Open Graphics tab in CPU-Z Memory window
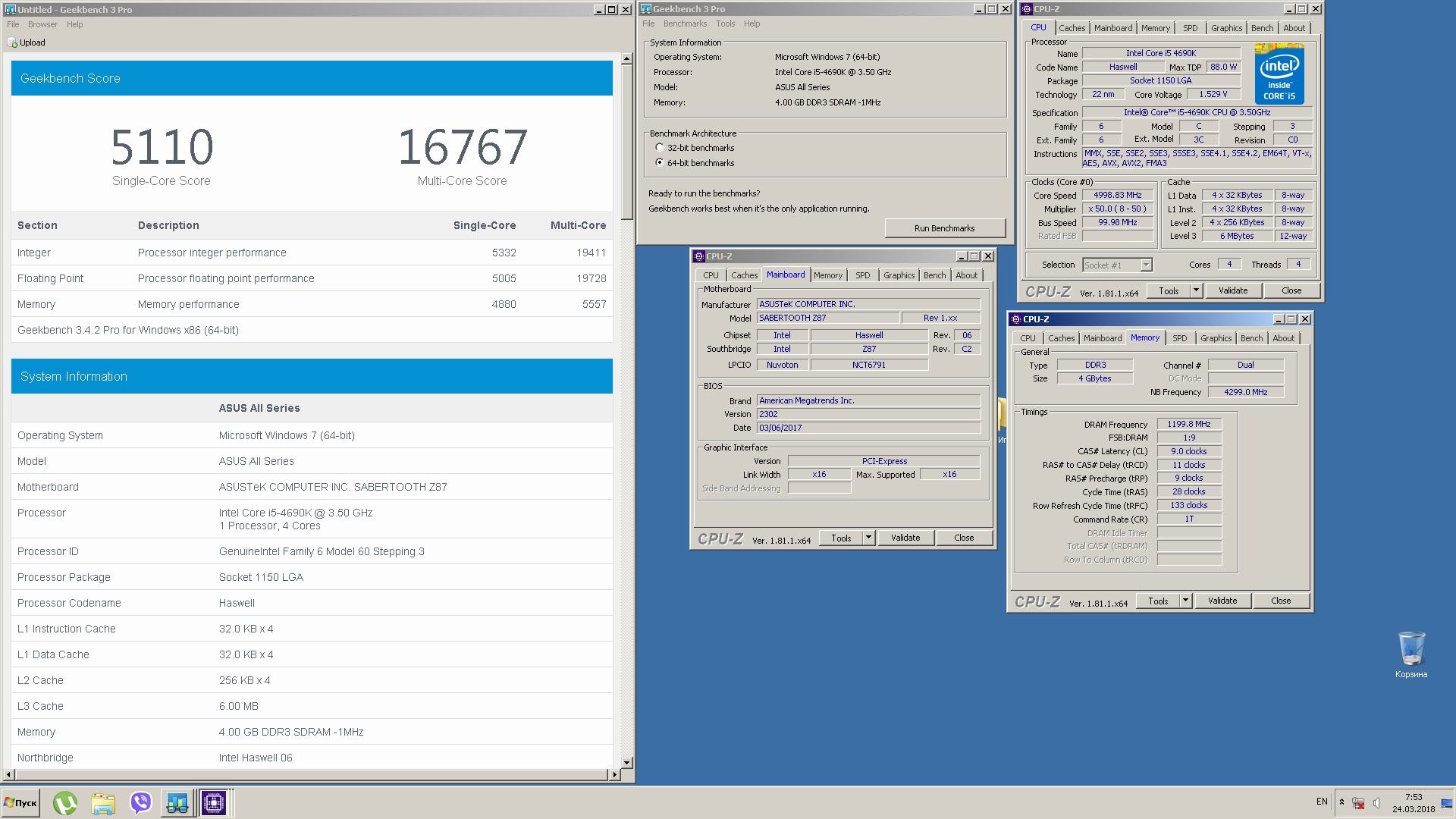The height and width of the screenshot is (819, 1456). pos(1216,338)
